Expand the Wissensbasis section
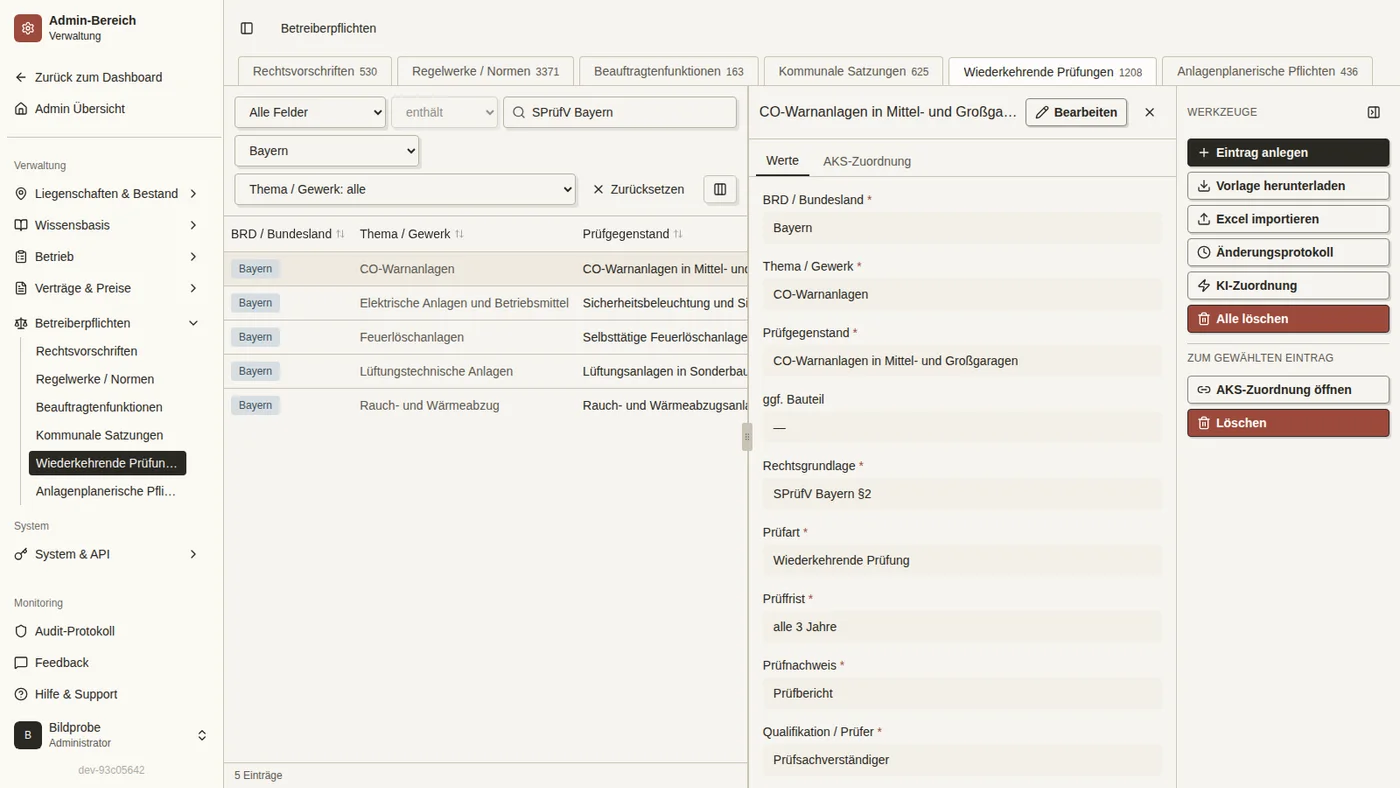The width and height of the screenshot is (1400, 788). 108,225
